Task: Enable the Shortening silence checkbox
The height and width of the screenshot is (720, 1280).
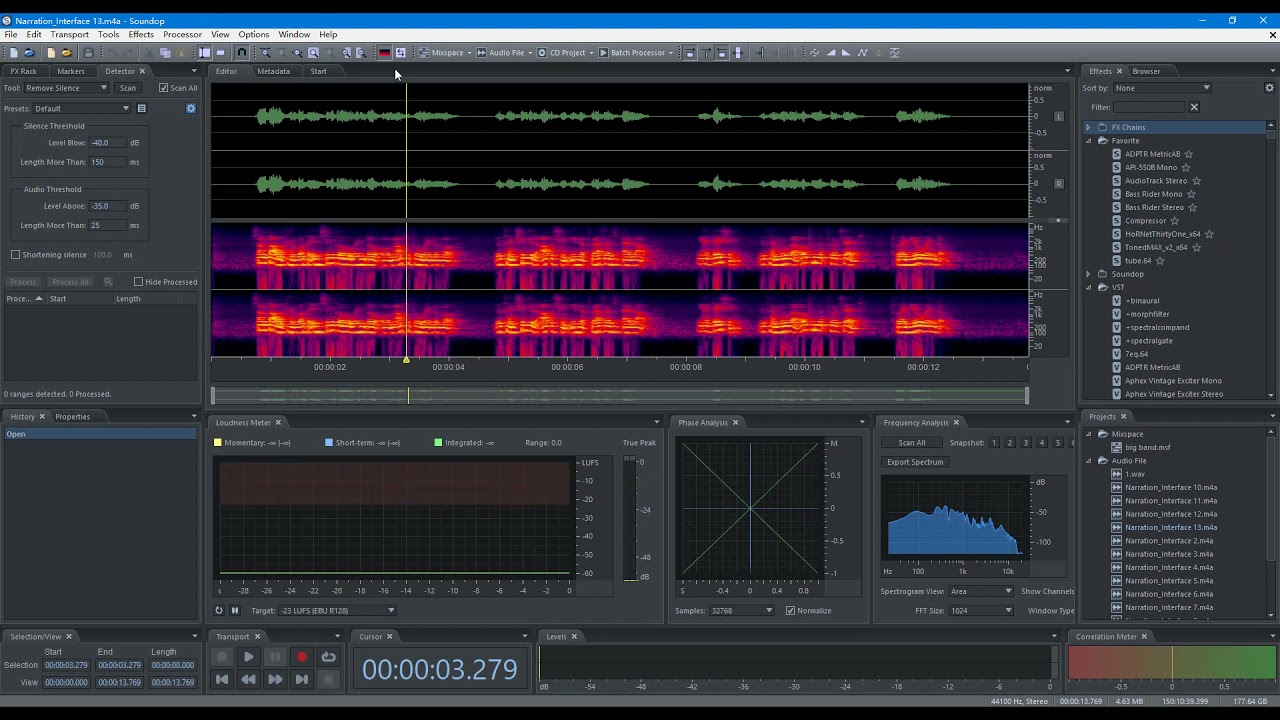Action: pos(16,255)
